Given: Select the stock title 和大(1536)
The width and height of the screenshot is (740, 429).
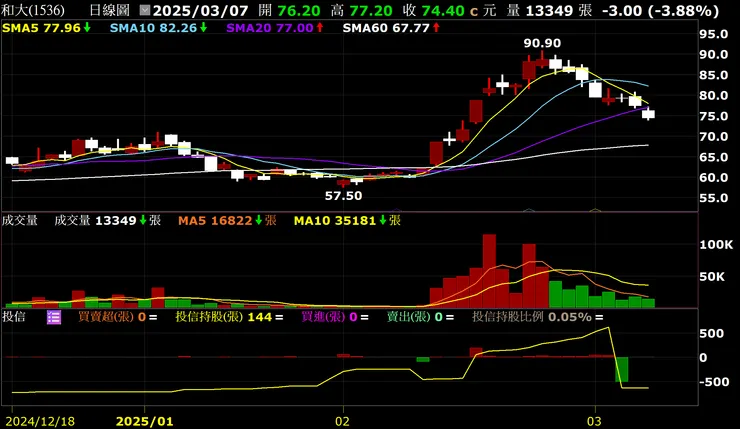Looking at the screenshot, I should pyautogui.click(x=33, y=10).
